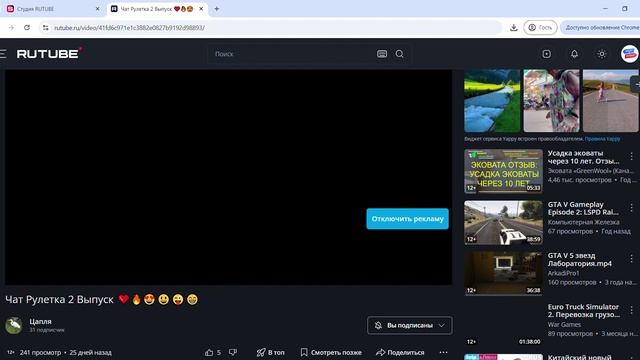The width and height of the screenshot is (640, 360).
Task: Dislike the video with thumbs down
Action: tap(233, 352)
